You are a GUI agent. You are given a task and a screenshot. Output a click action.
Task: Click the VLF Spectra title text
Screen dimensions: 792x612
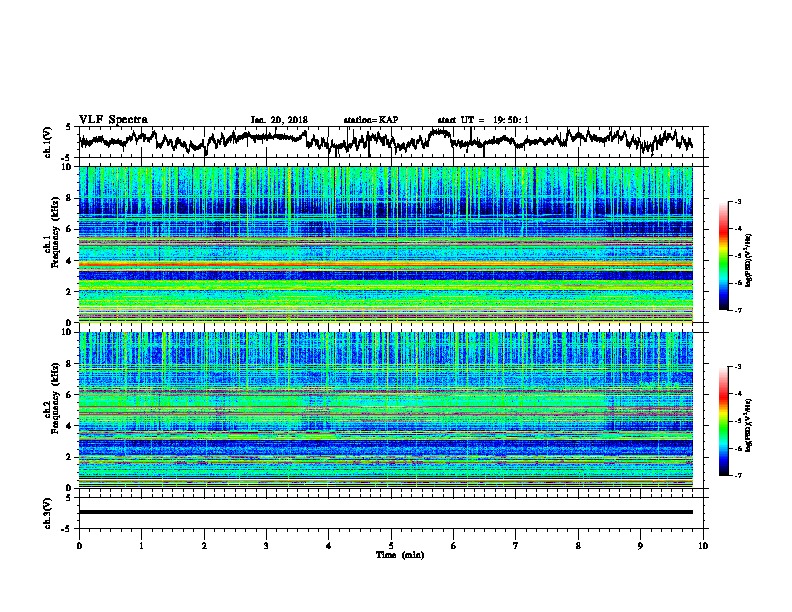[x=113, y=120]
